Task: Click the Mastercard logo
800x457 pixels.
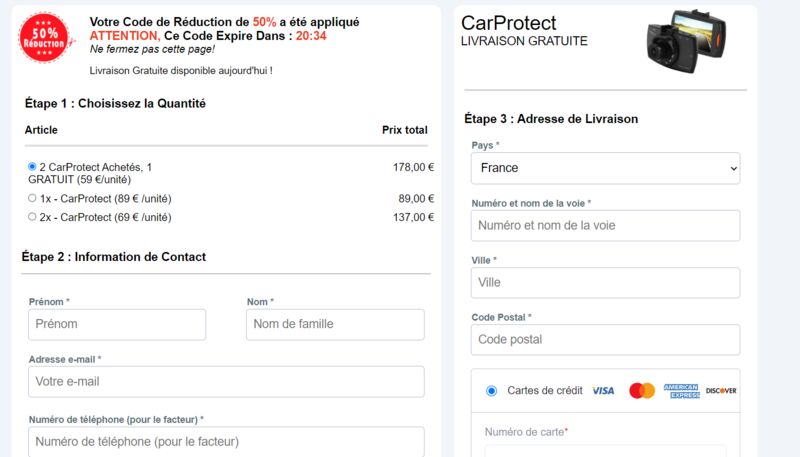Action: pos(642,391)
